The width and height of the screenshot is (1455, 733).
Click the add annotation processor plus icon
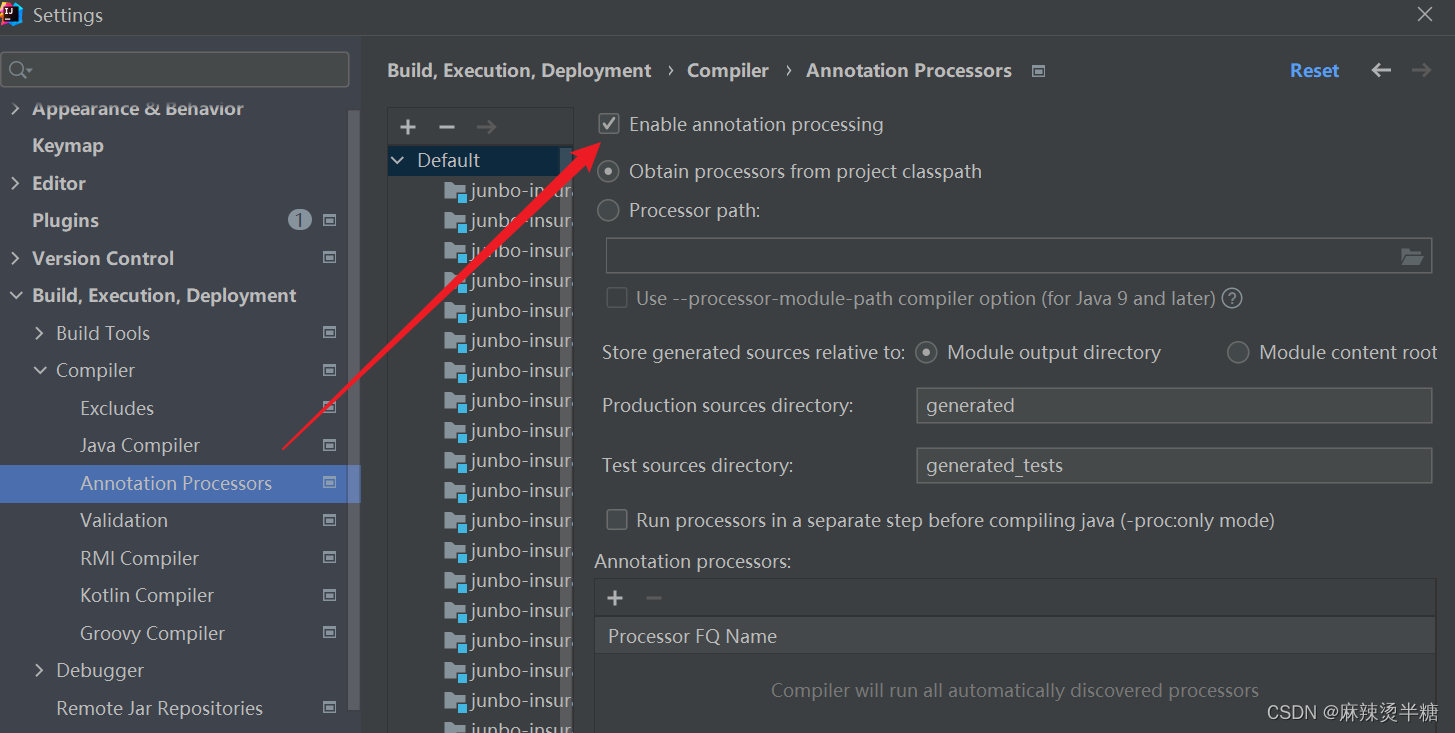coord(615,598)
